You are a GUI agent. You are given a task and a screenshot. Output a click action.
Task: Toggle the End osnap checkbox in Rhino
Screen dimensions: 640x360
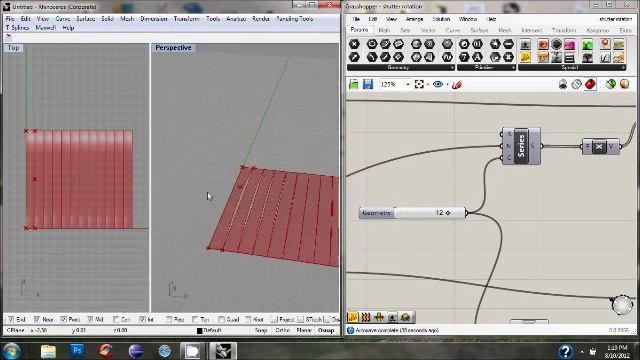[11, 319]
